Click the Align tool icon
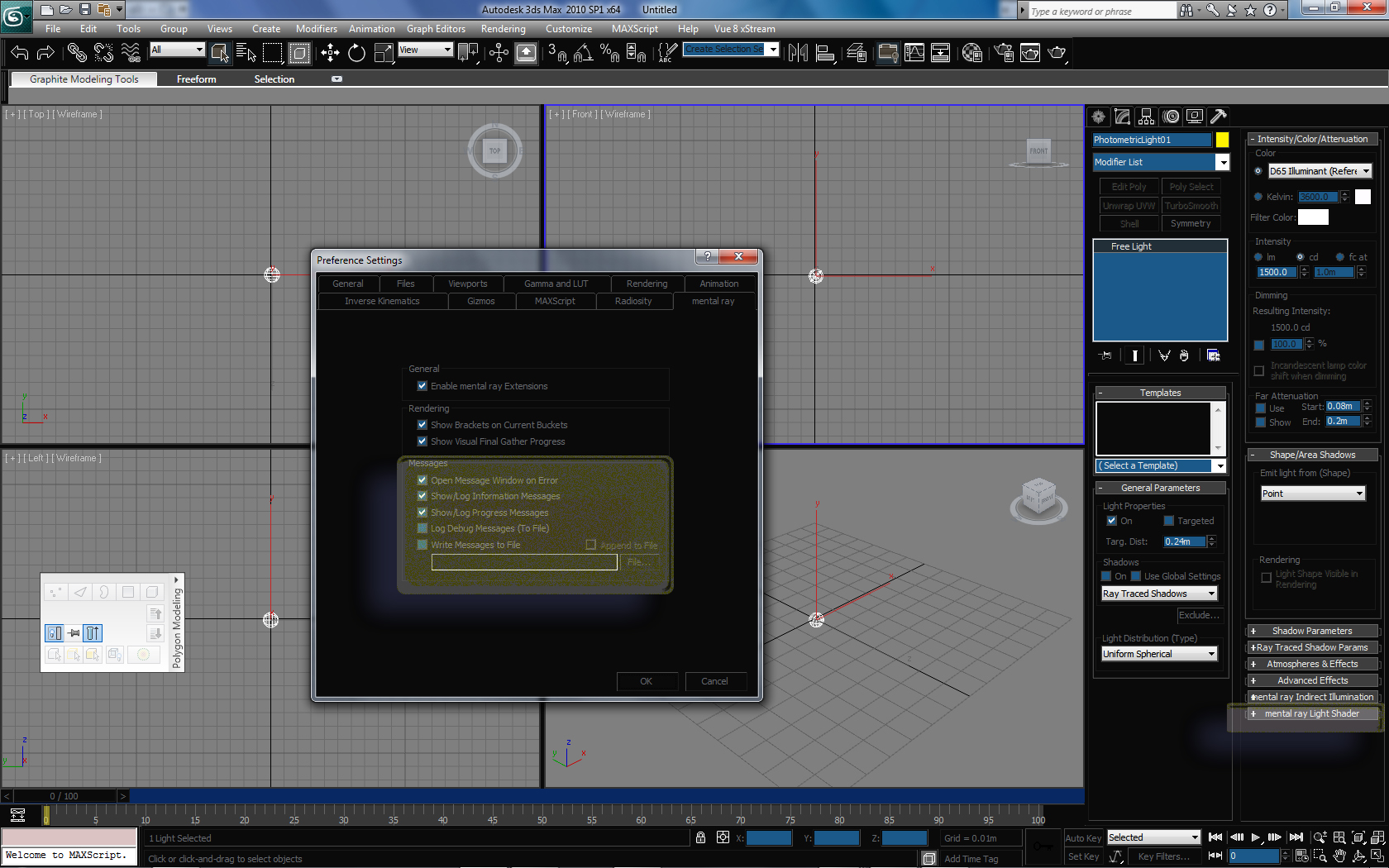 [x=824, y=53]
